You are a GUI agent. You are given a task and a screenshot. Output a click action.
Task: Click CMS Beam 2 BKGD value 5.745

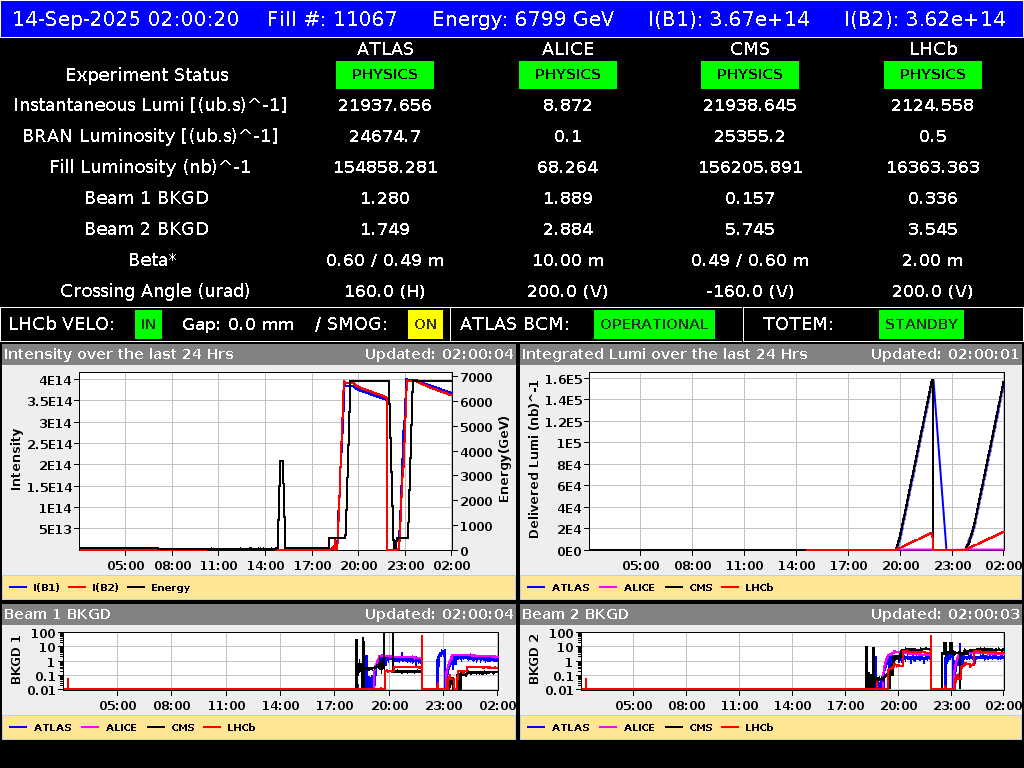tap(750, 229)
